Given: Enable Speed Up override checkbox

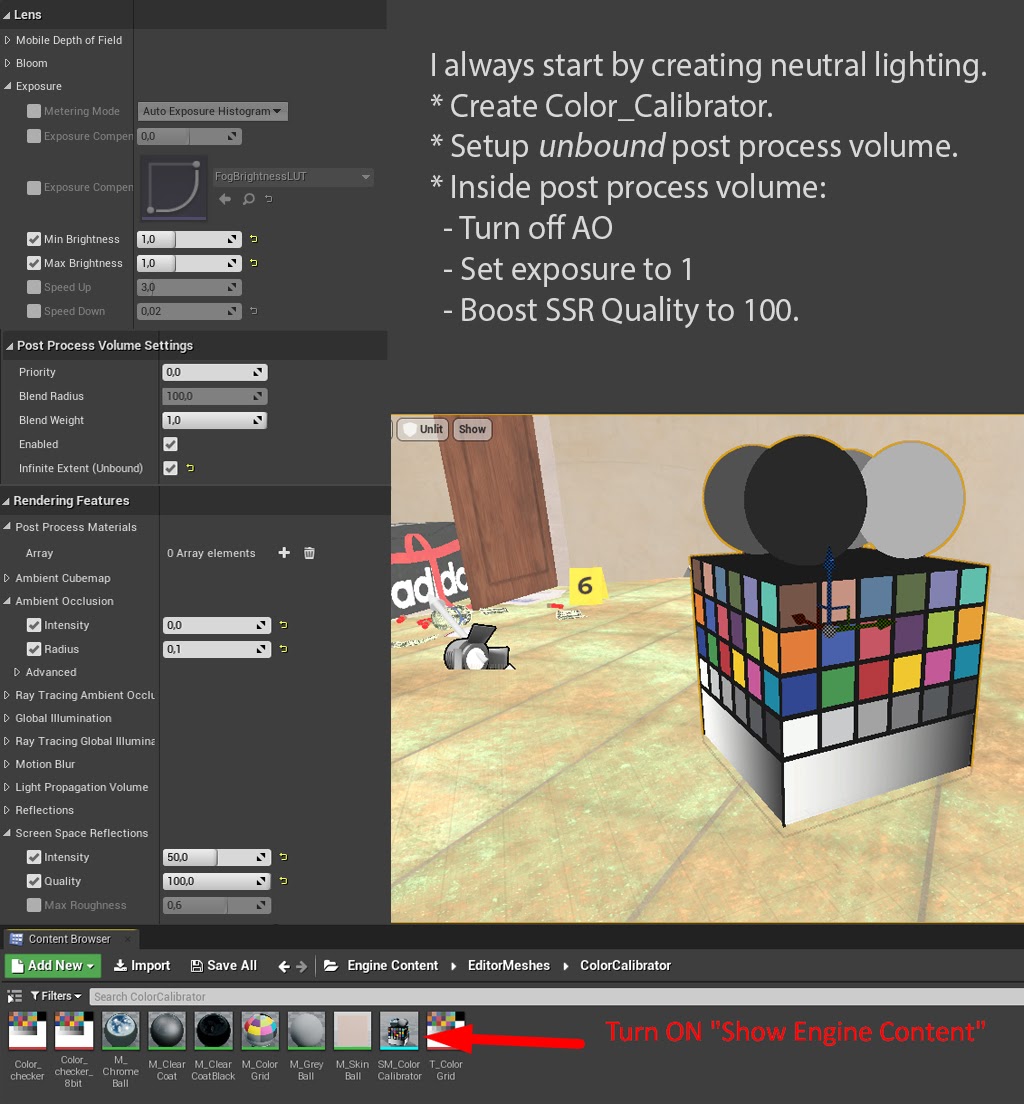Looking at the screenshot, I should (x=34, y=287).
